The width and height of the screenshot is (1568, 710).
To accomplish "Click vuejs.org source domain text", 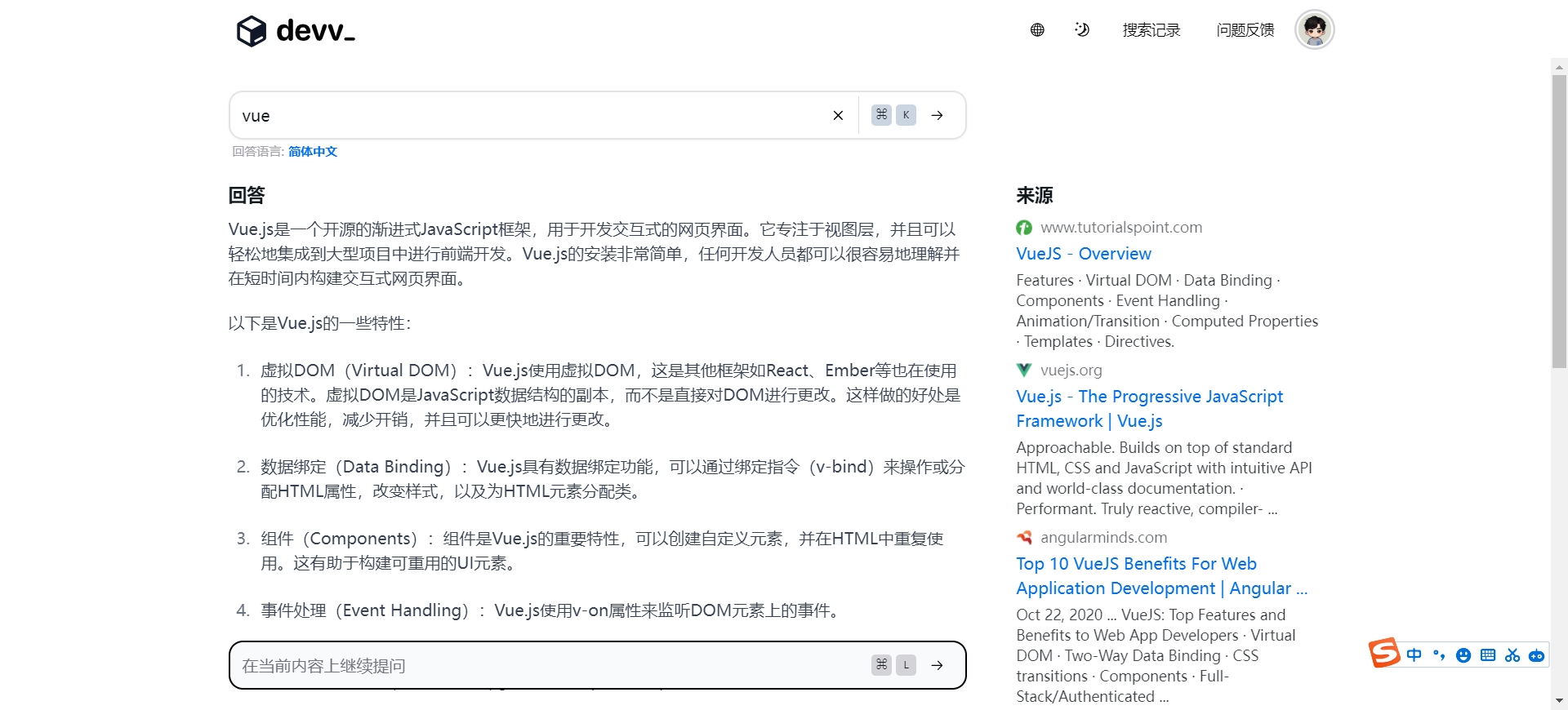I will coord(1071,371).
